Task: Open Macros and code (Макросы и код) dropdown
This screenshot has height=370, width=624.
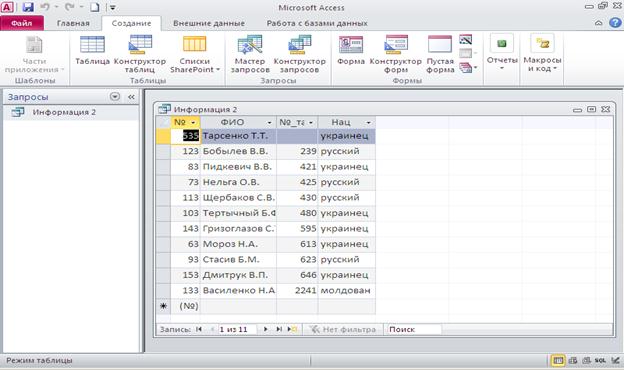Action: 542,53
